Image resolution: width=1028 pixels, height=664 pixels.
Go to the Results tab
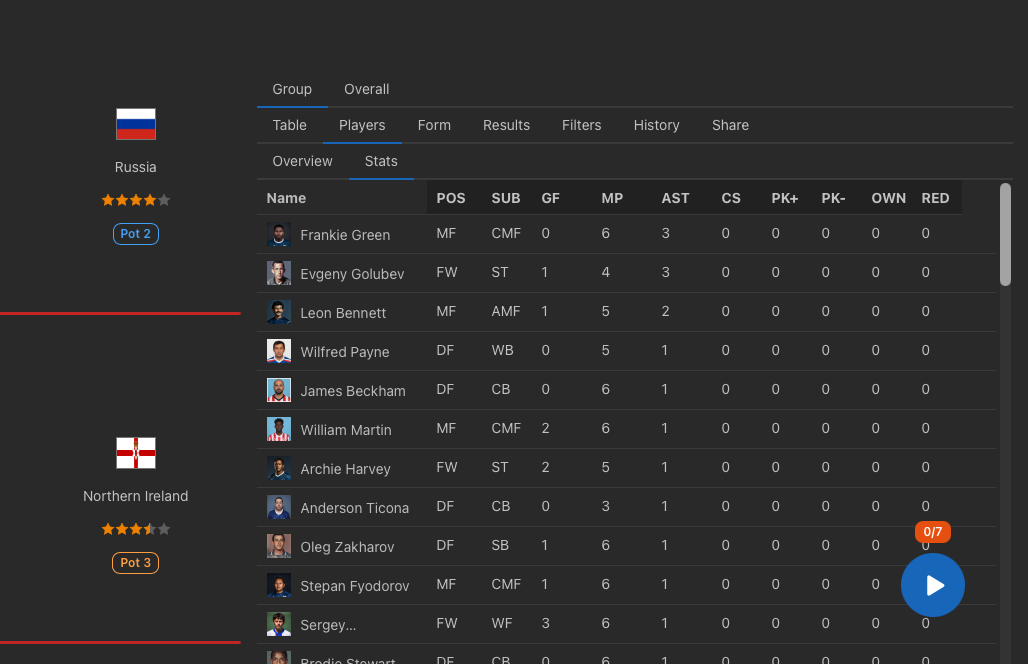point(506,125)
